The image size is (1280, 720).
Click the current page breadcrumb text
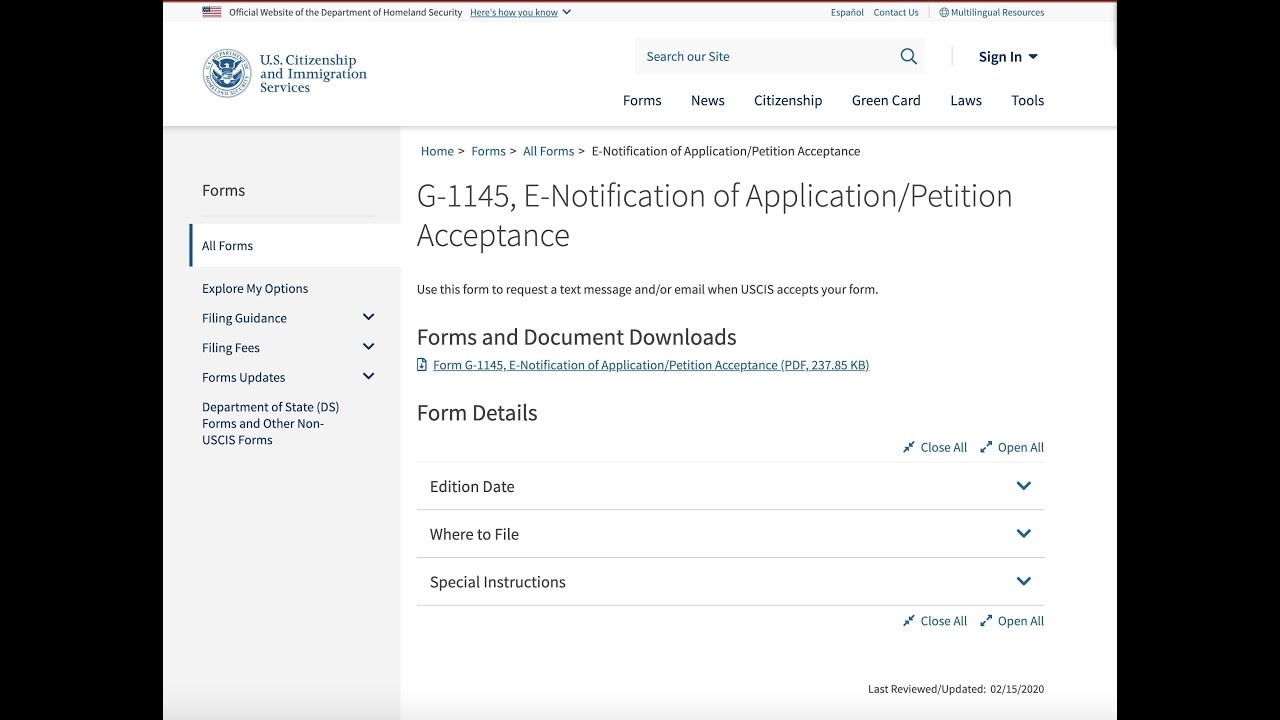[726, 151]
